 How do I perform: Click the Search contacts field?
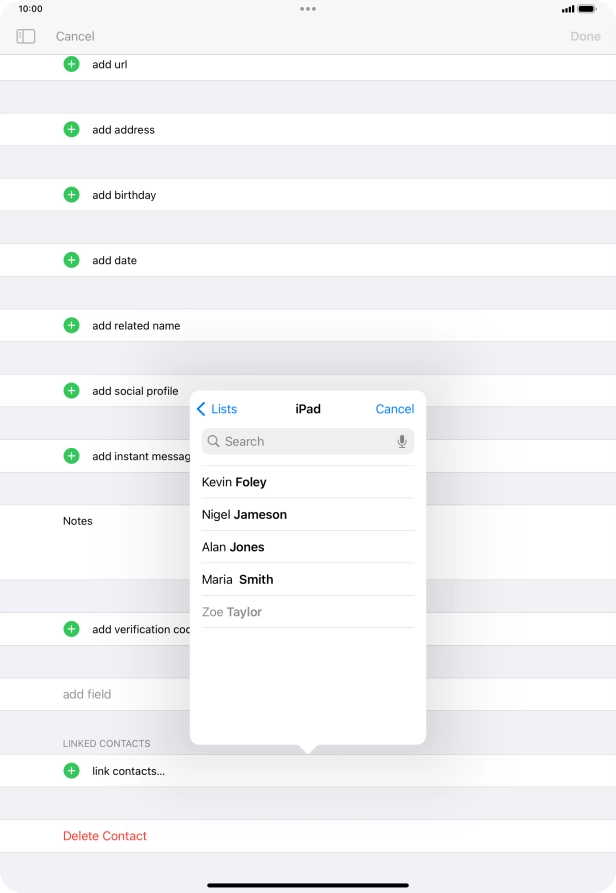pyautogui.click(x=300, y=441)
